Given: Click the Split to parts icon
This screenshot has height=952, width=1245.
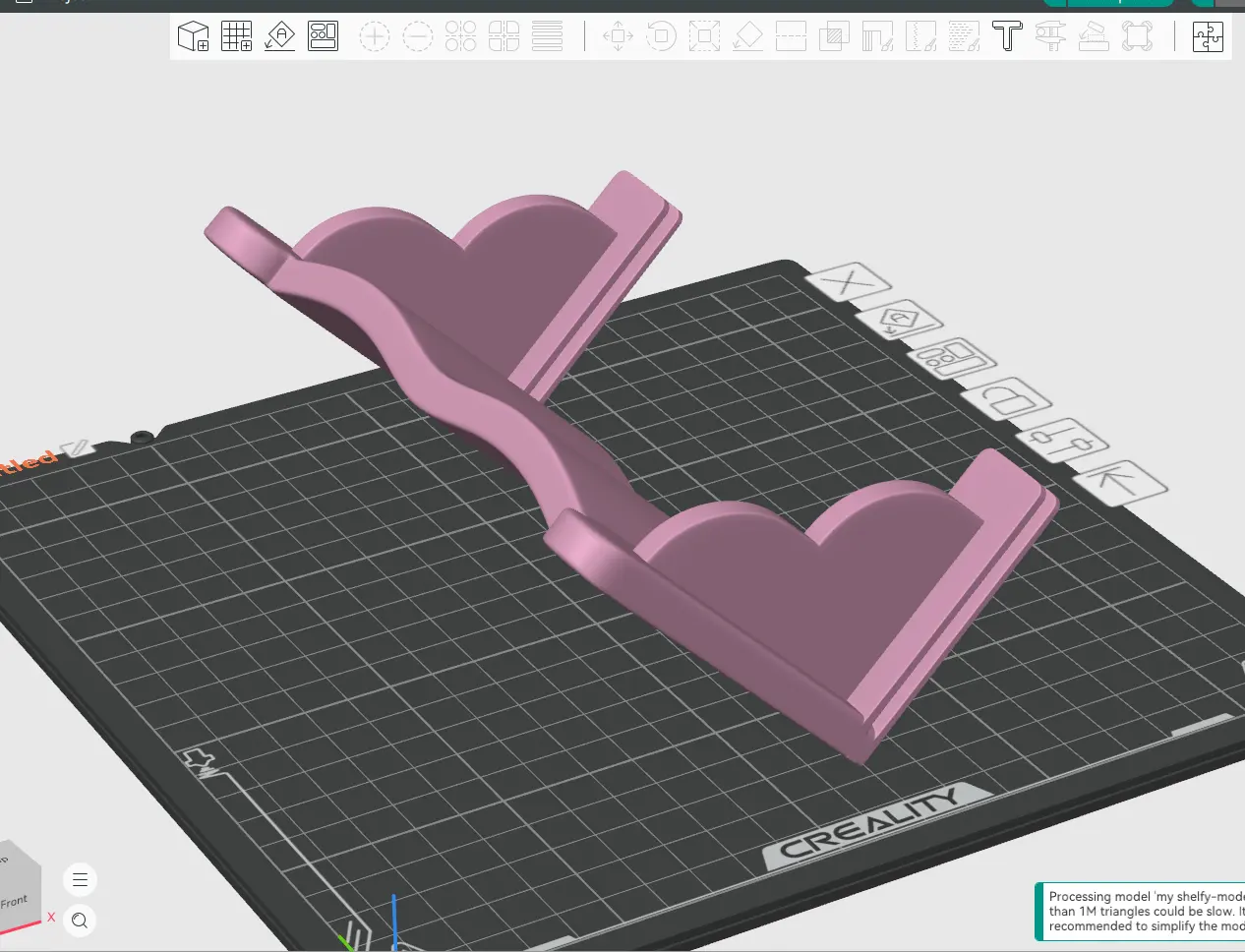Looking at the screenshot, I should (504, 37).
